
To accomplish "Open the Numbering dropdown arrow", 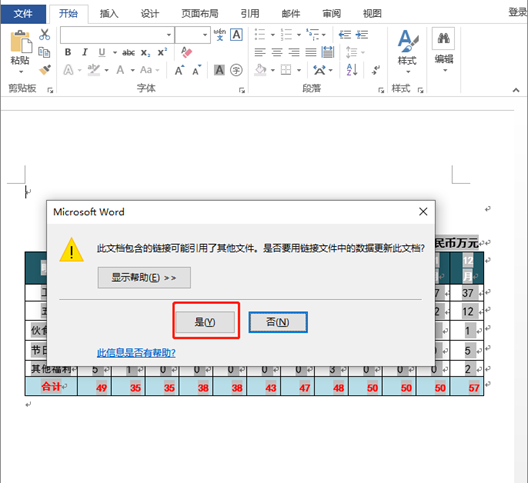I will (299, 35).
